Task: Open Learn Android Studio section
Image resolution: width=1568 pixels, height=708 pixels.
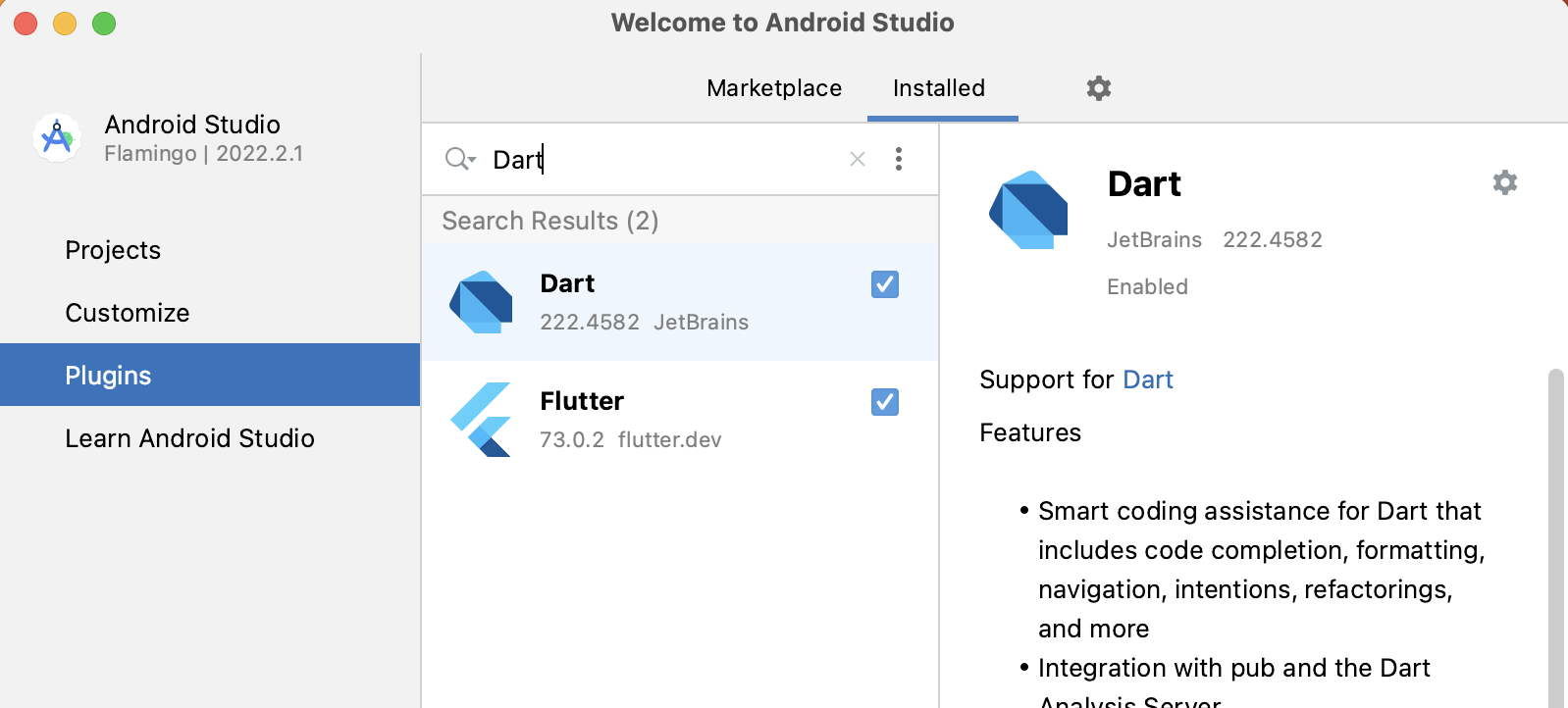Action: coord(210,438)
